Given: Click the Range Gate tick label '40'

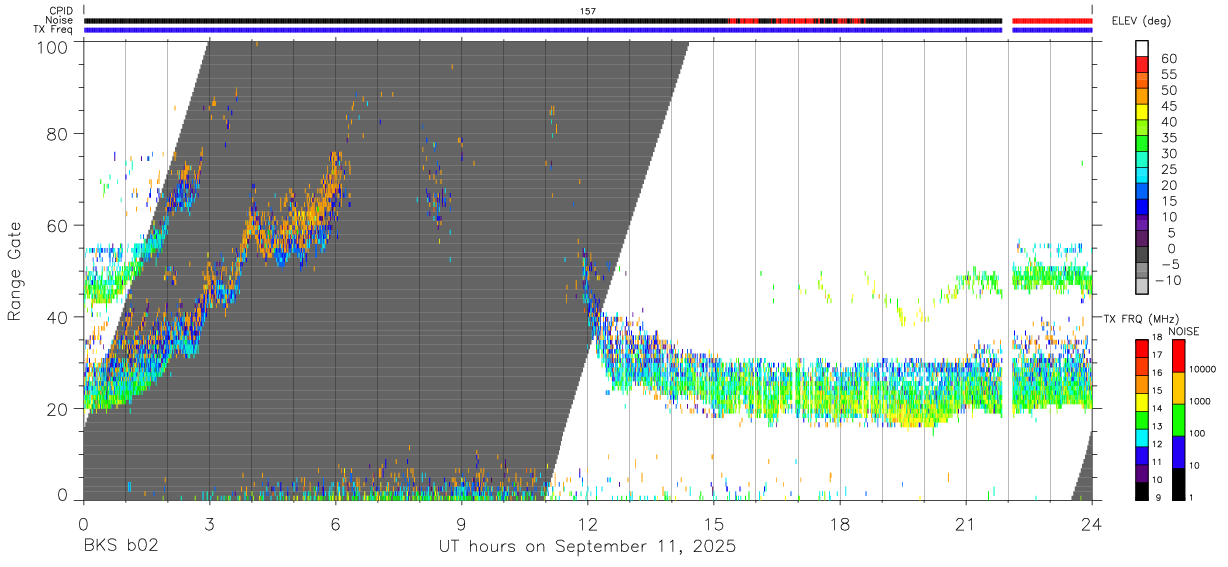Looking at the screenshot, I should 57,317.
